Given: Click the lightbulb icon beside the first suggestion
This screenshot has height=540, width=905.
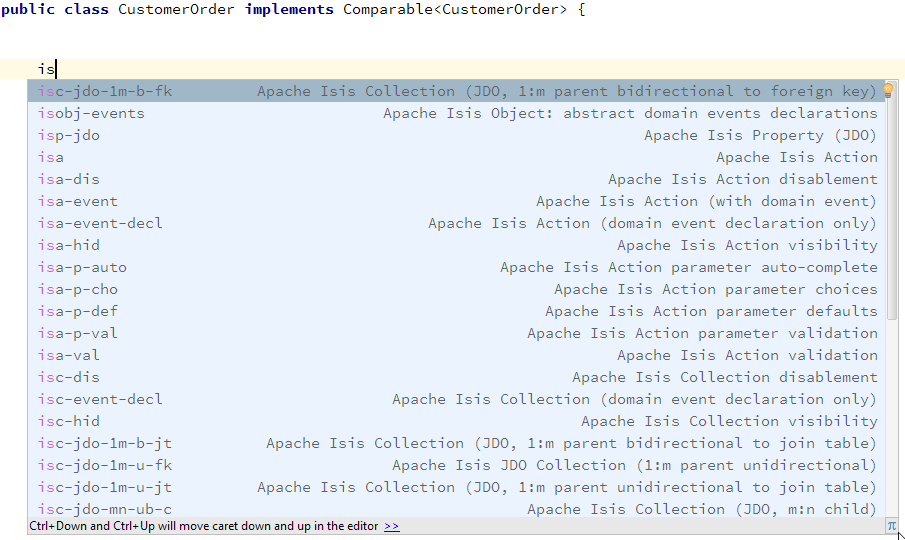Looking at the screenshot, I should pos(888,91).
